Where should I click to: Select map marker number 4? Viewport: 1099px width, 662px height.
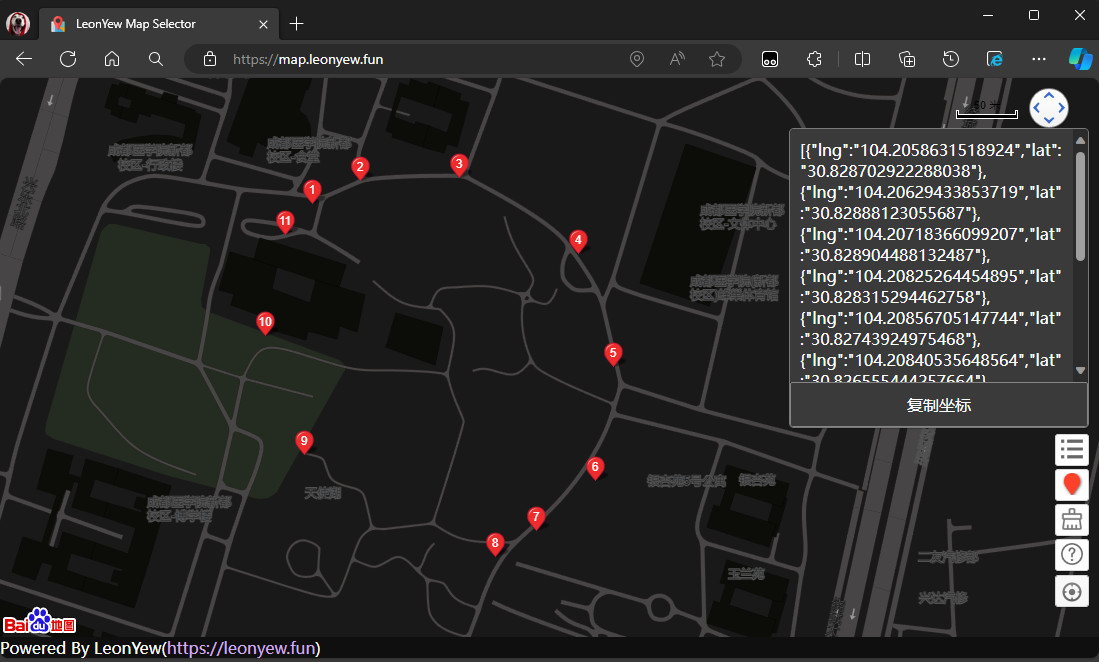pos(578,240)
